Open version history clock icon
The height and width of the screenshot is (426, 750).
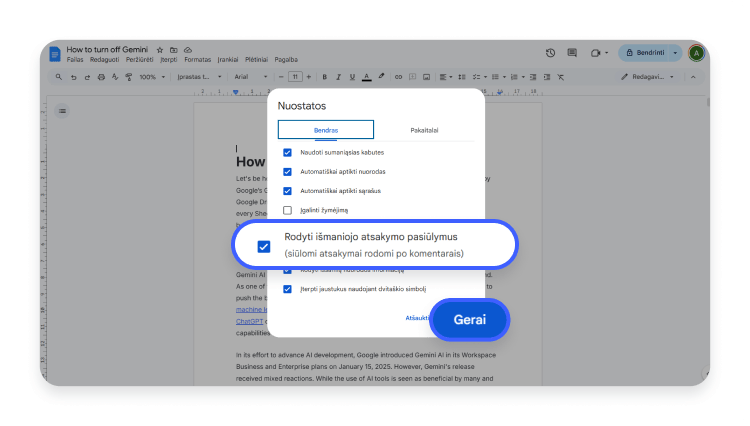551,53
